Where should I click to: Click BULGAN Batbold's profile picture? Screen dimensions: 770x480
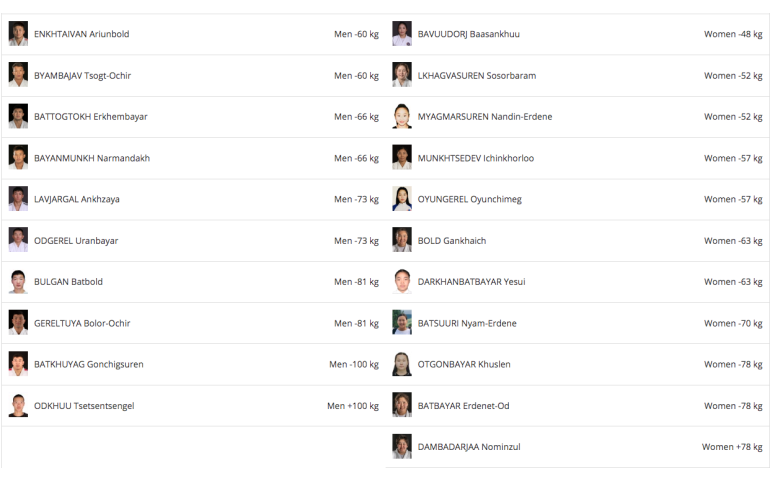(x=18, y=282)
